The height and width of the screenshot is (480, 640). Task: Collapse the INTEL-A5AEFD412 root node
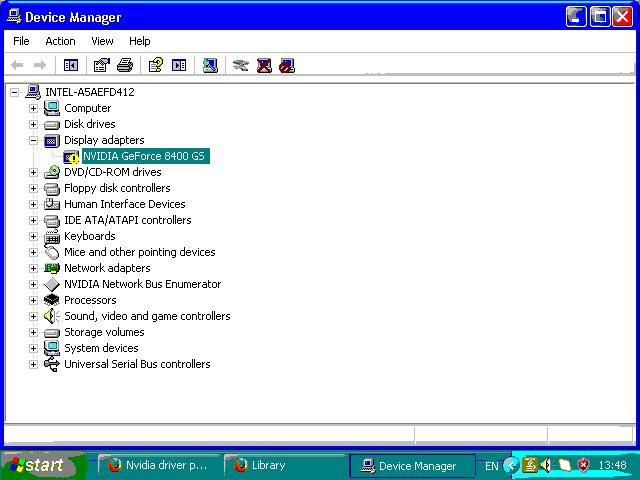click(14, 92)
